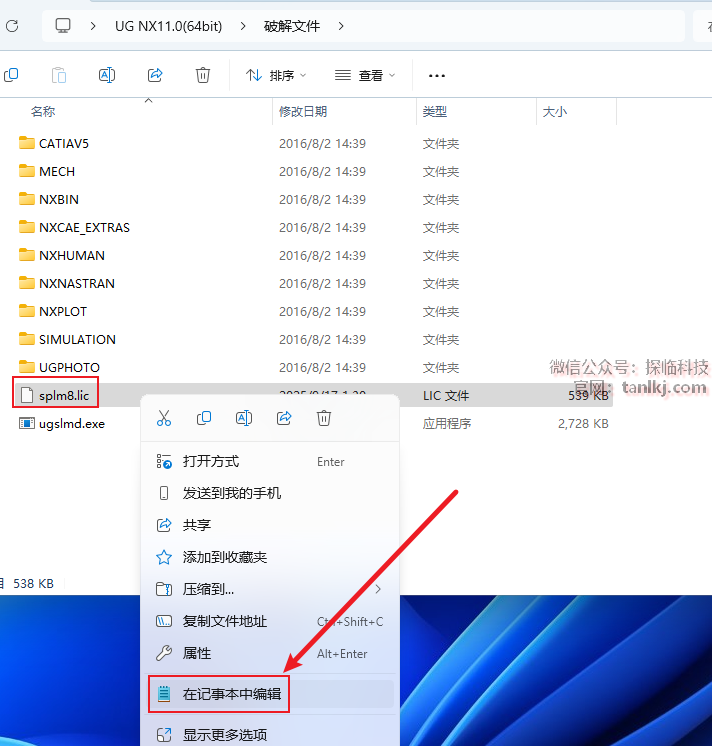Screen dimensions: 712x746
Task: Expand chevron after 破解文件 breadcrumb
Action: coord(341,26)
